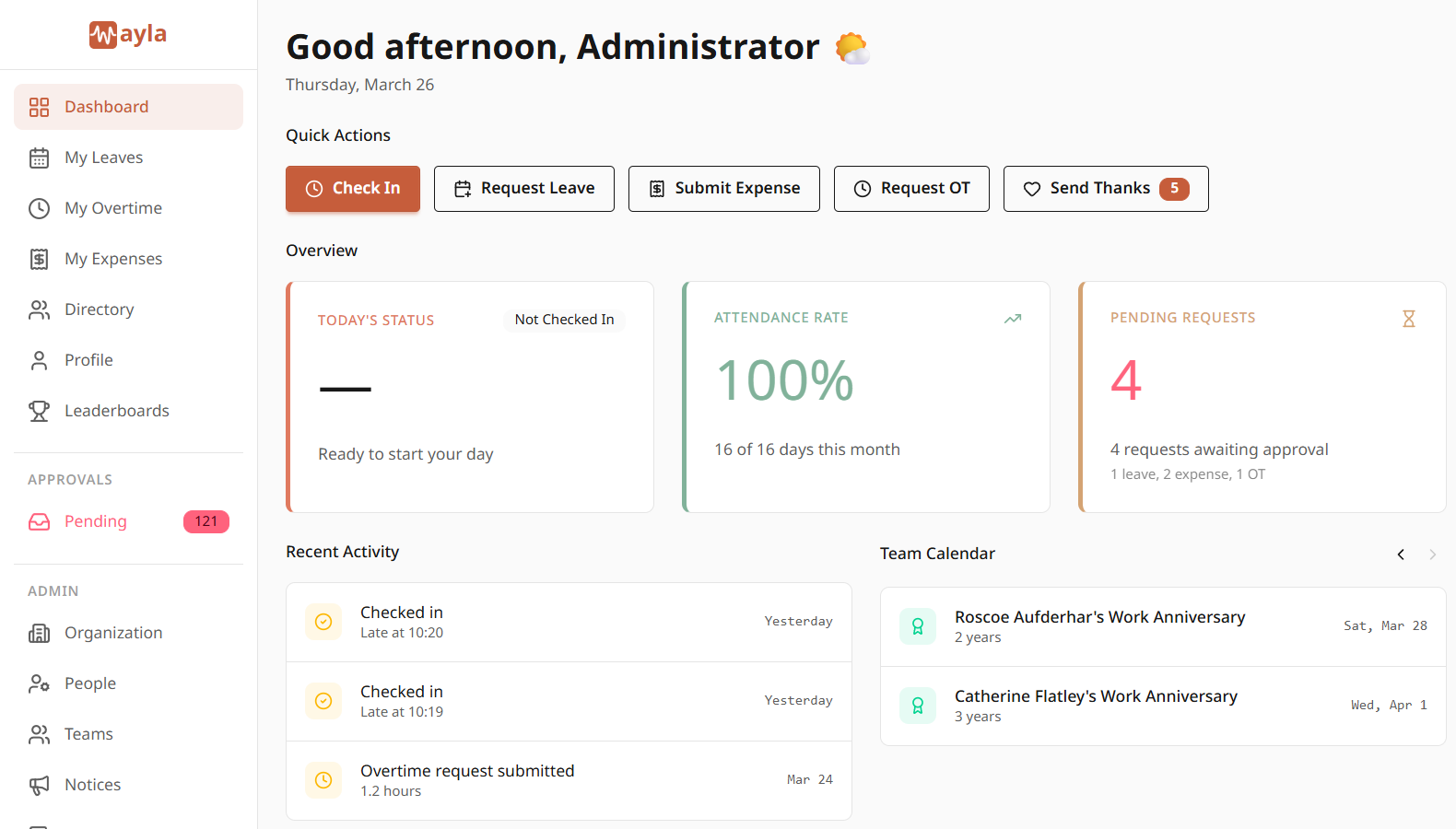The width and height of the screenshot is (1456, 829).
Task: Open the People admin page
Action: pyautogui.click(x=128, y=683)
